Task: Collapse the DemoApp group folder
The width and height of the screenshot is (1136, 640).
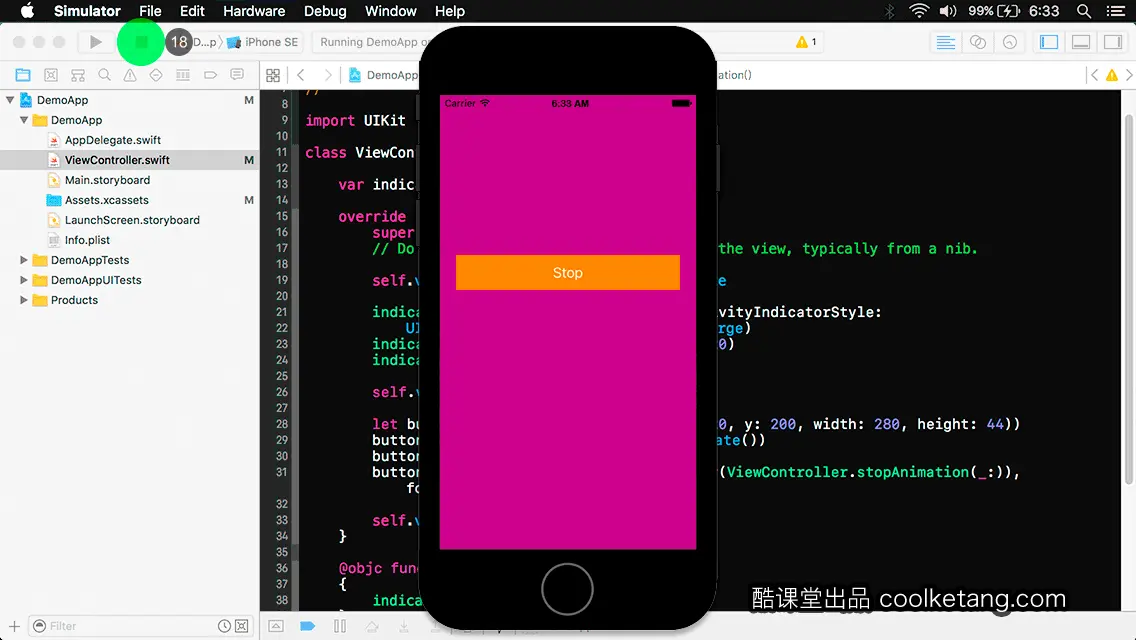Action: click(x=24, y=120)
